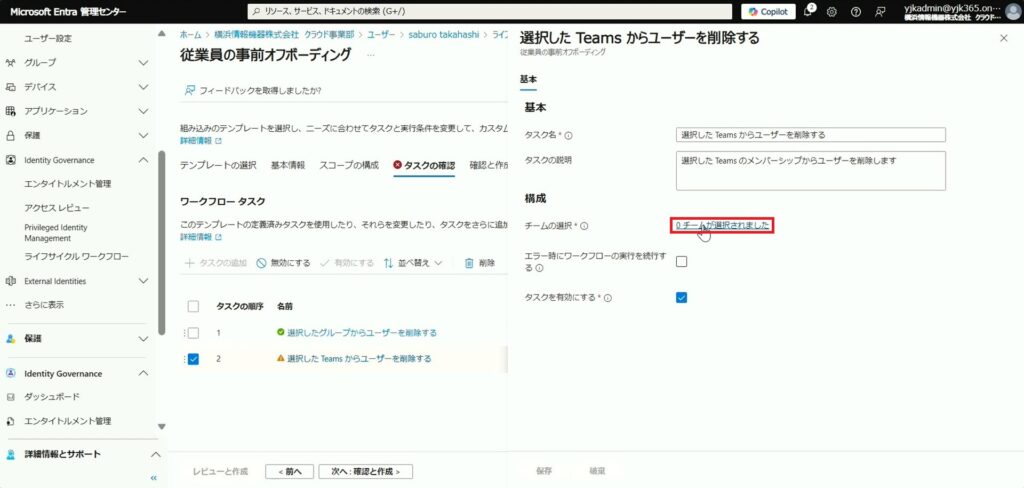Screen dimensions: 1024x488
Task: Expand the アプリケーション section chevron
Action: [x=144, y=111]
